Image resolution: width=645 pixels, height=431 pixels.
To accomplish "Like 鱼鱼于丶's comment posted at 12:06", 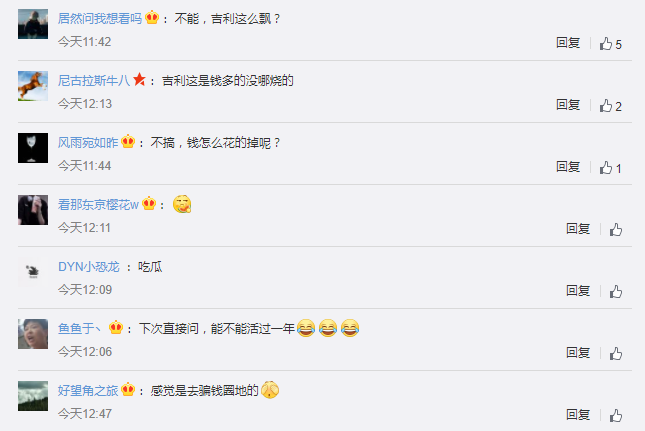I will [615, 353].
